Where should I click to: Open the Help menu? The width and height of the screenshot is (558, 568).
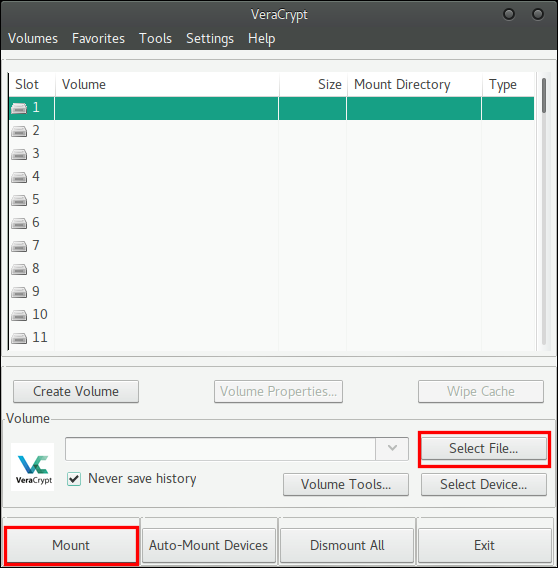(262, 39)
